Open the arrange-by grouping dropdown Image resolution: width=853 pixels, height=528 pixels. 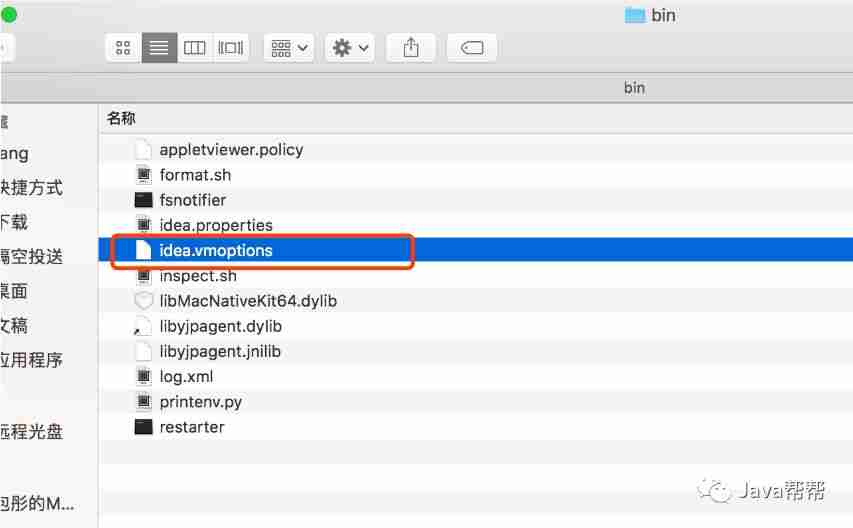coord(289,48)
